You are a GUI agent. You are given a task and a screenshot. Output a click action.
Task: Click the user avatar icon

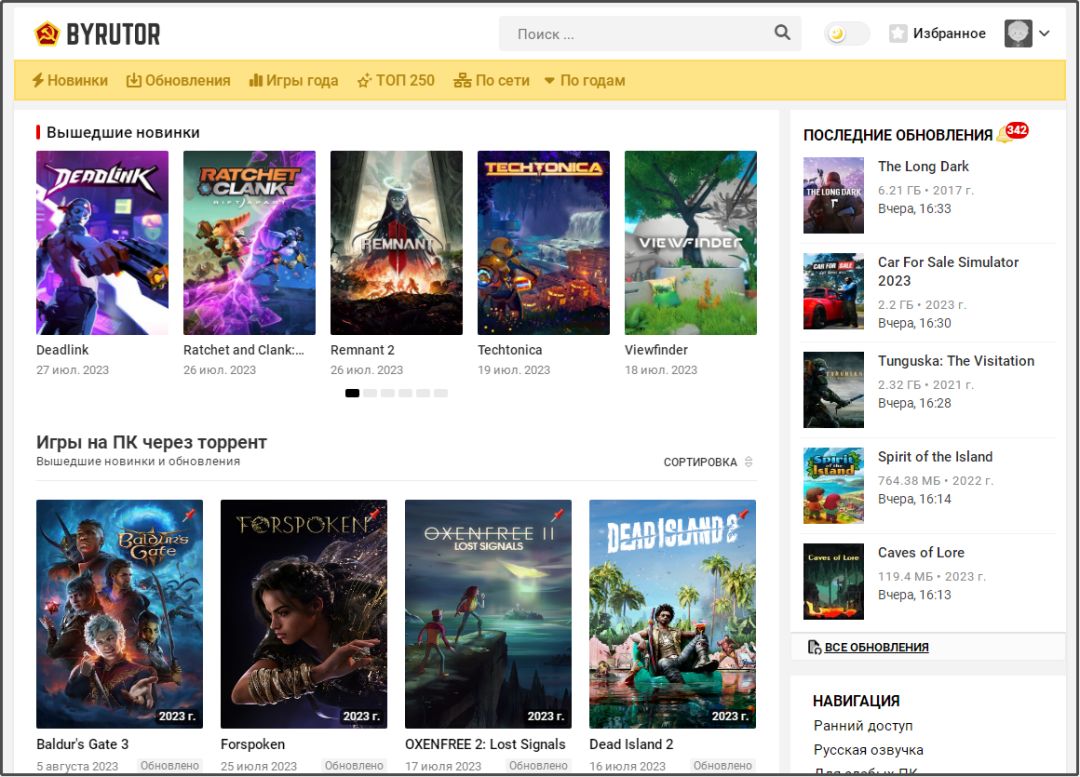tap(1018, 33)
